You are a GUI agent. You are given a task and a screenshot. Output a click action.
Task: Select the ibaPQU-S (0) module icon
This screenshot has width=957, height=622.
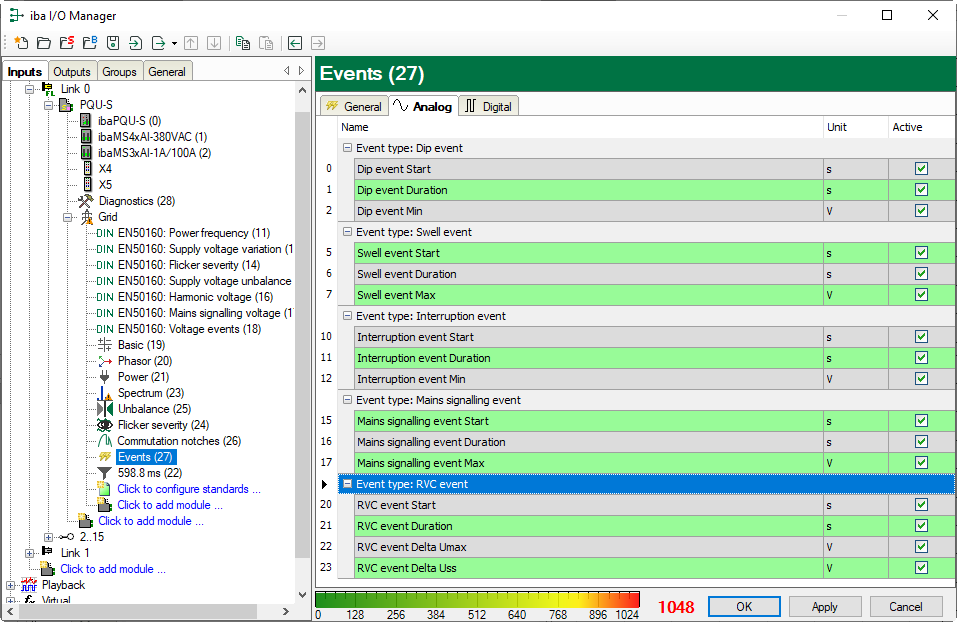86,121
